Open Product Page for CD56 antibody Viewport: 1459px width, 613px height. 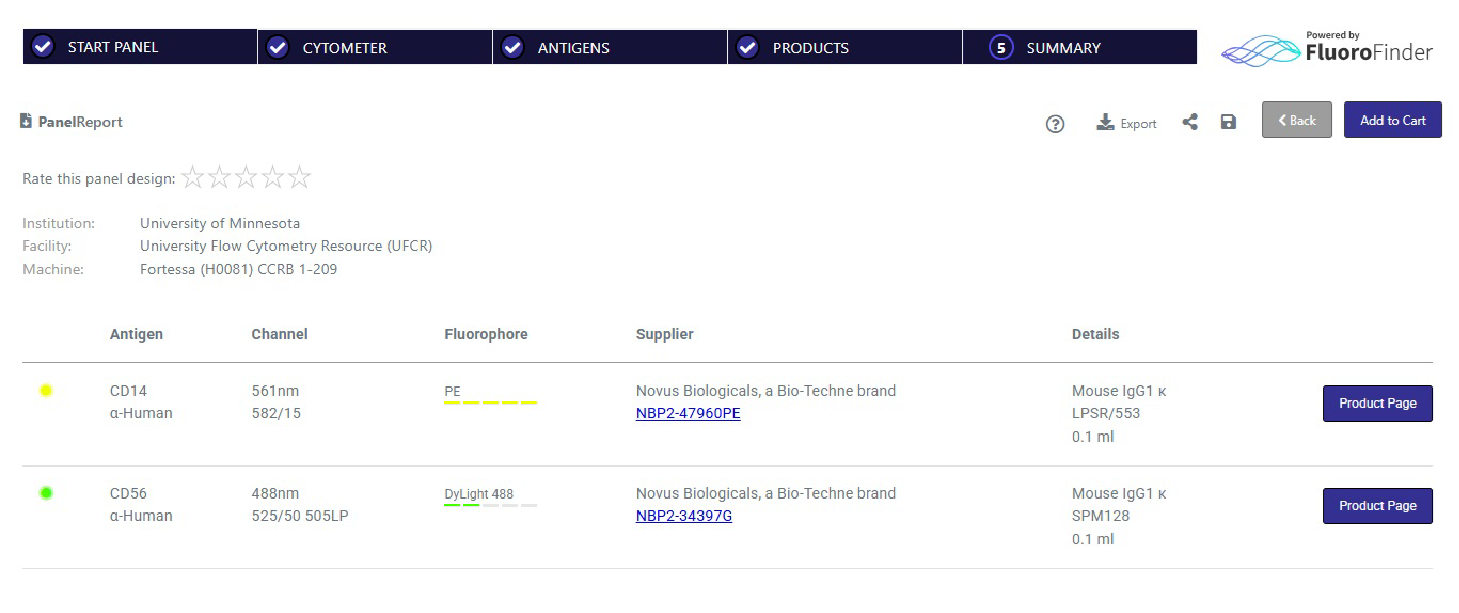(x=1377, y=506)
